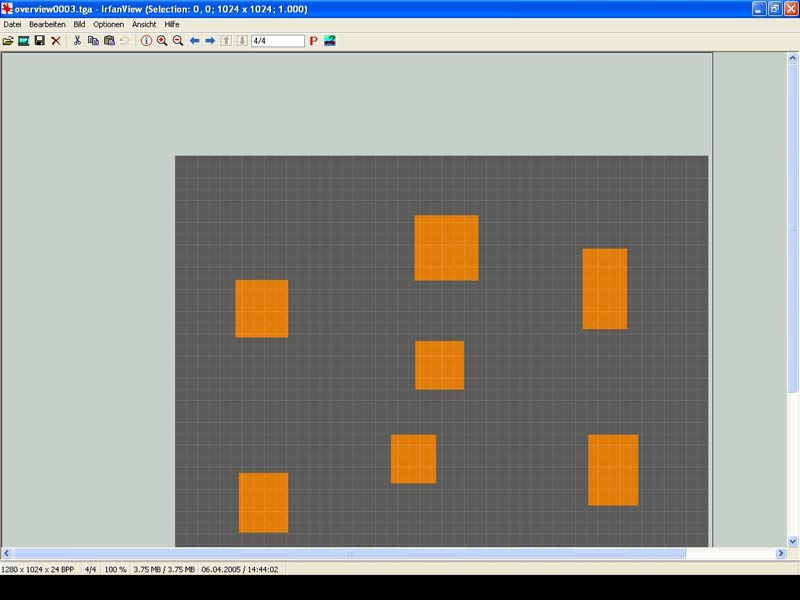Click horizontal scrollbar right arrow

point(781,553)
